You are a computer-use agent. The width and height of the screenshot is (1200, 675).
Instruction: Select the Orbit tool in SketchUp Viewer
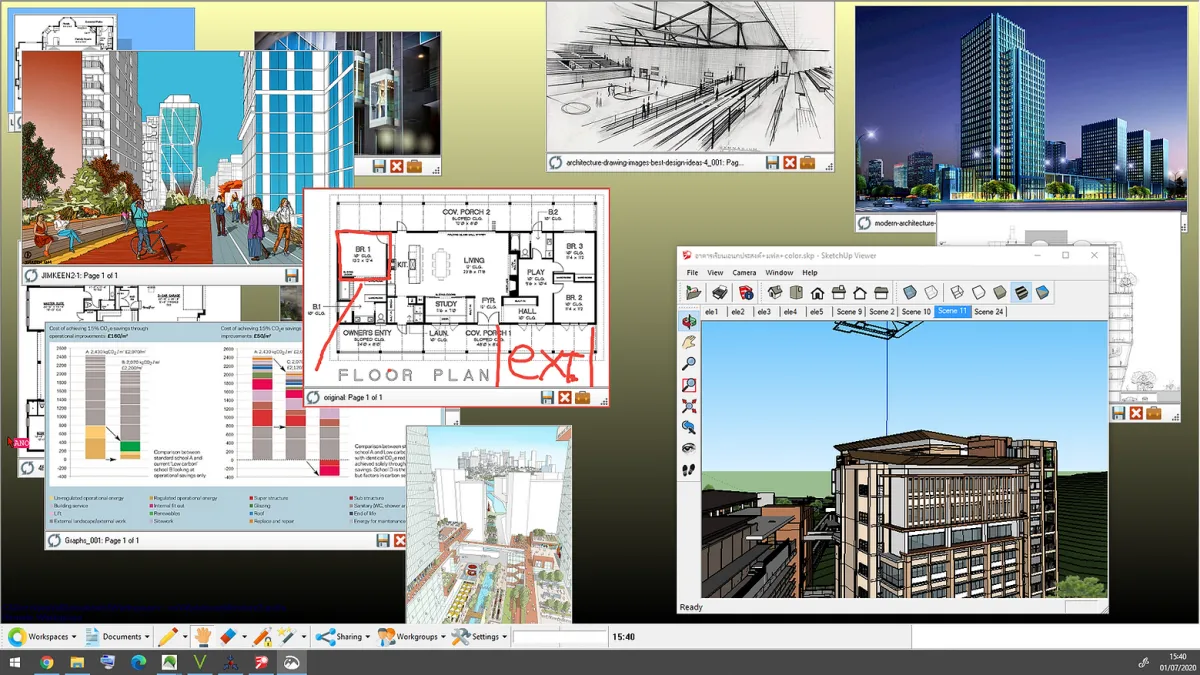tap(689, 321)
